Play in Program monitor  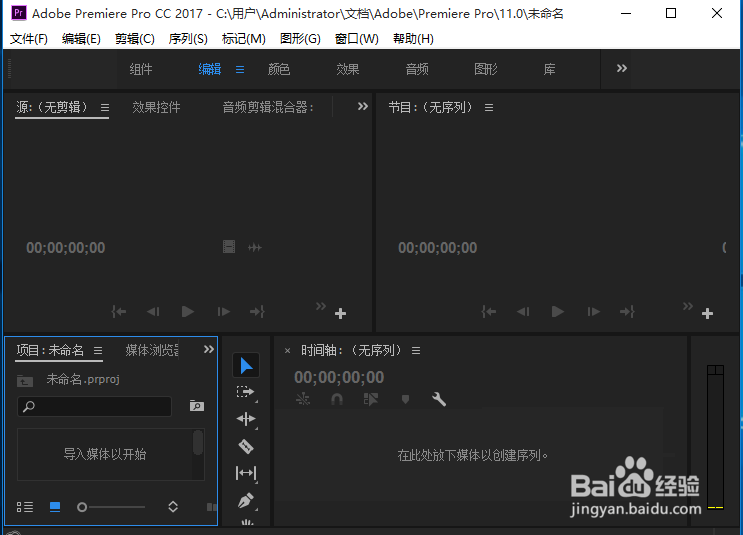click(558, 311)
